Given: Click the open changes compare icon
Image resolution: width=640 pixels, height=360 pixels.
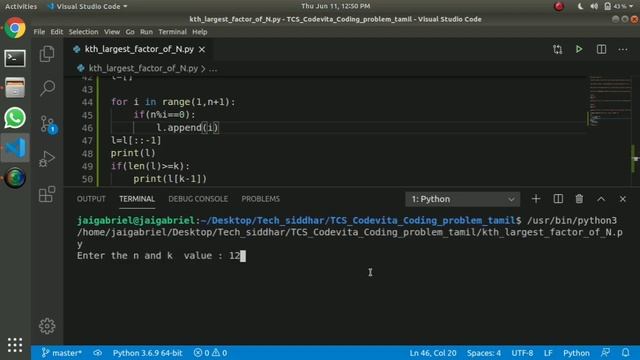Looking at the screenshot, I should click(x=557, y=49).
